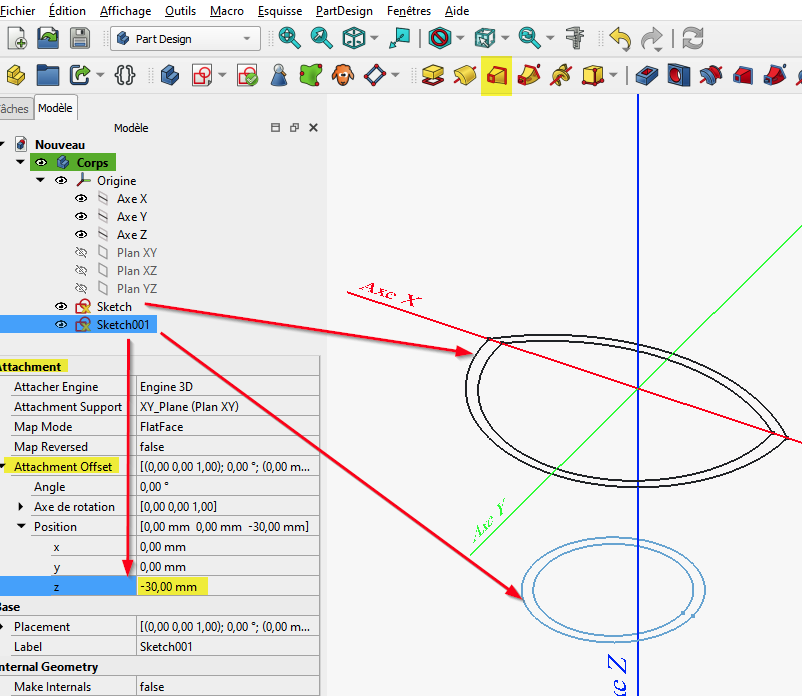
Task: Select the highlighted Additive Loft tool
Action: [x=496, y=76]
